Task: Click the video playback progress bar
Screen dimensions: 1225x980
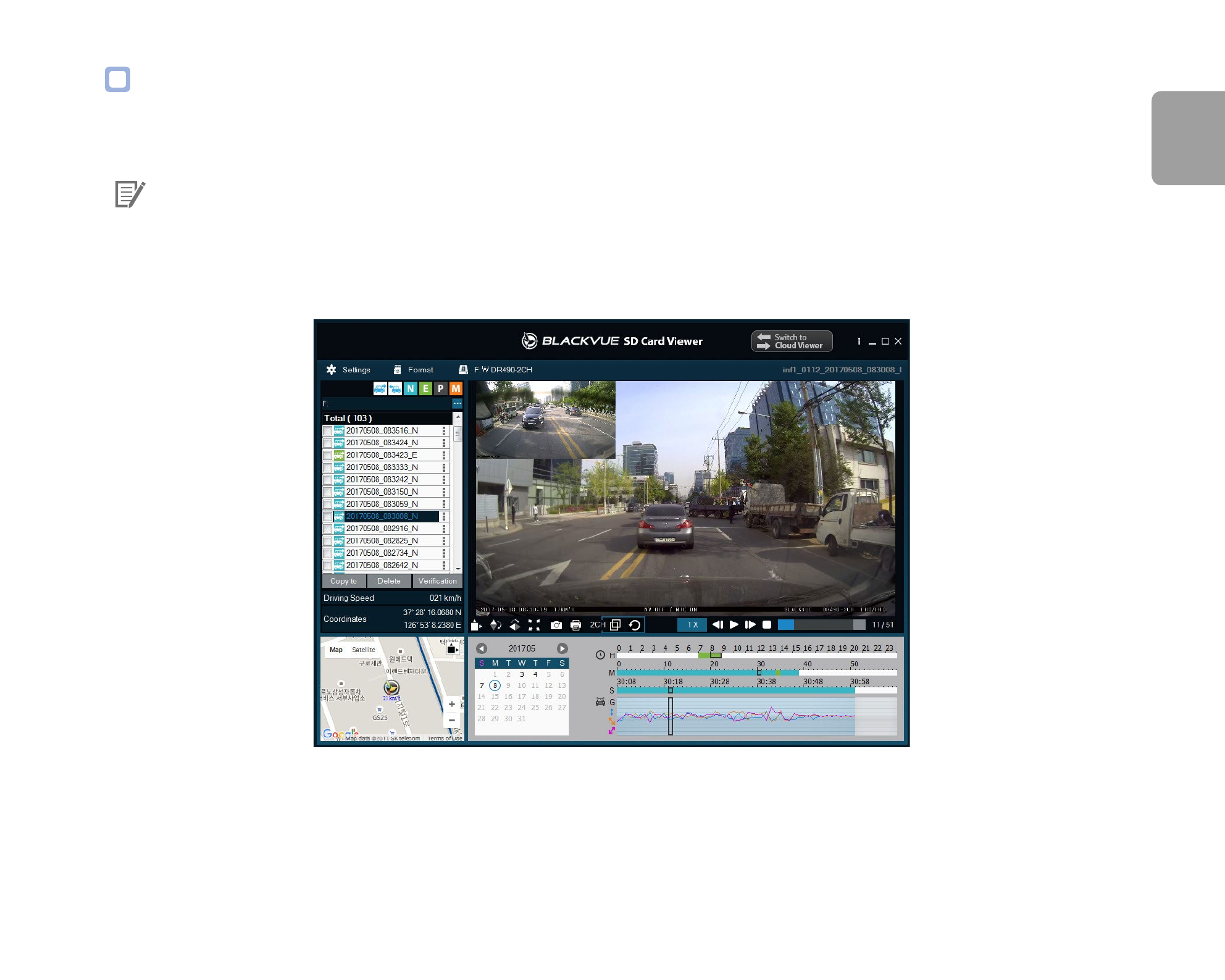Action: coord(822,625)
